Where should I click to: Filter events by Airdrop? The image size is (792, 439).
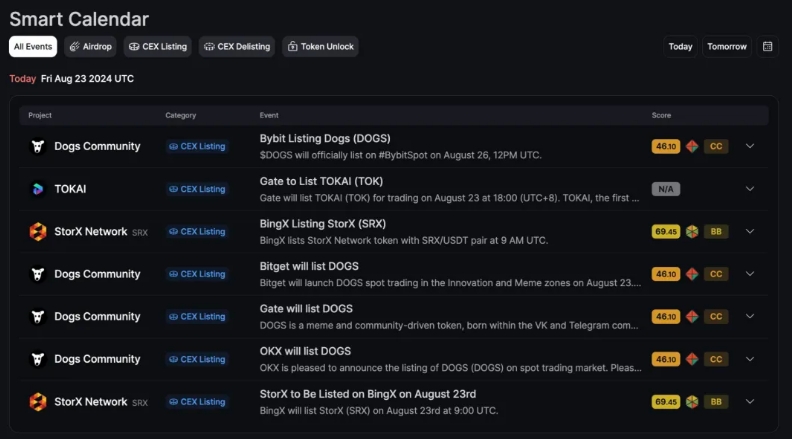pos(90,46)
